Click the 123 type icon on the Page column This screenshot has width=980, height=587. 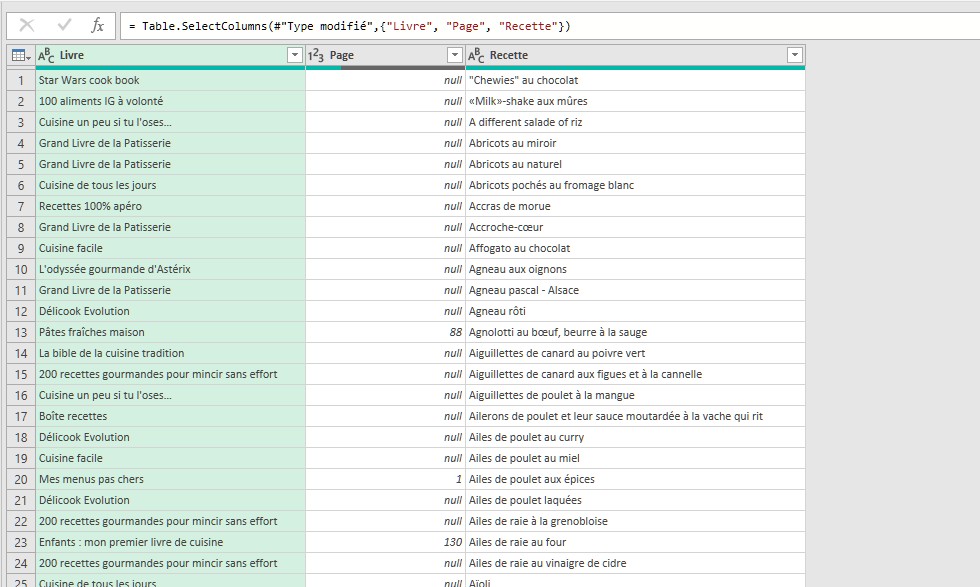click(315, 55)
